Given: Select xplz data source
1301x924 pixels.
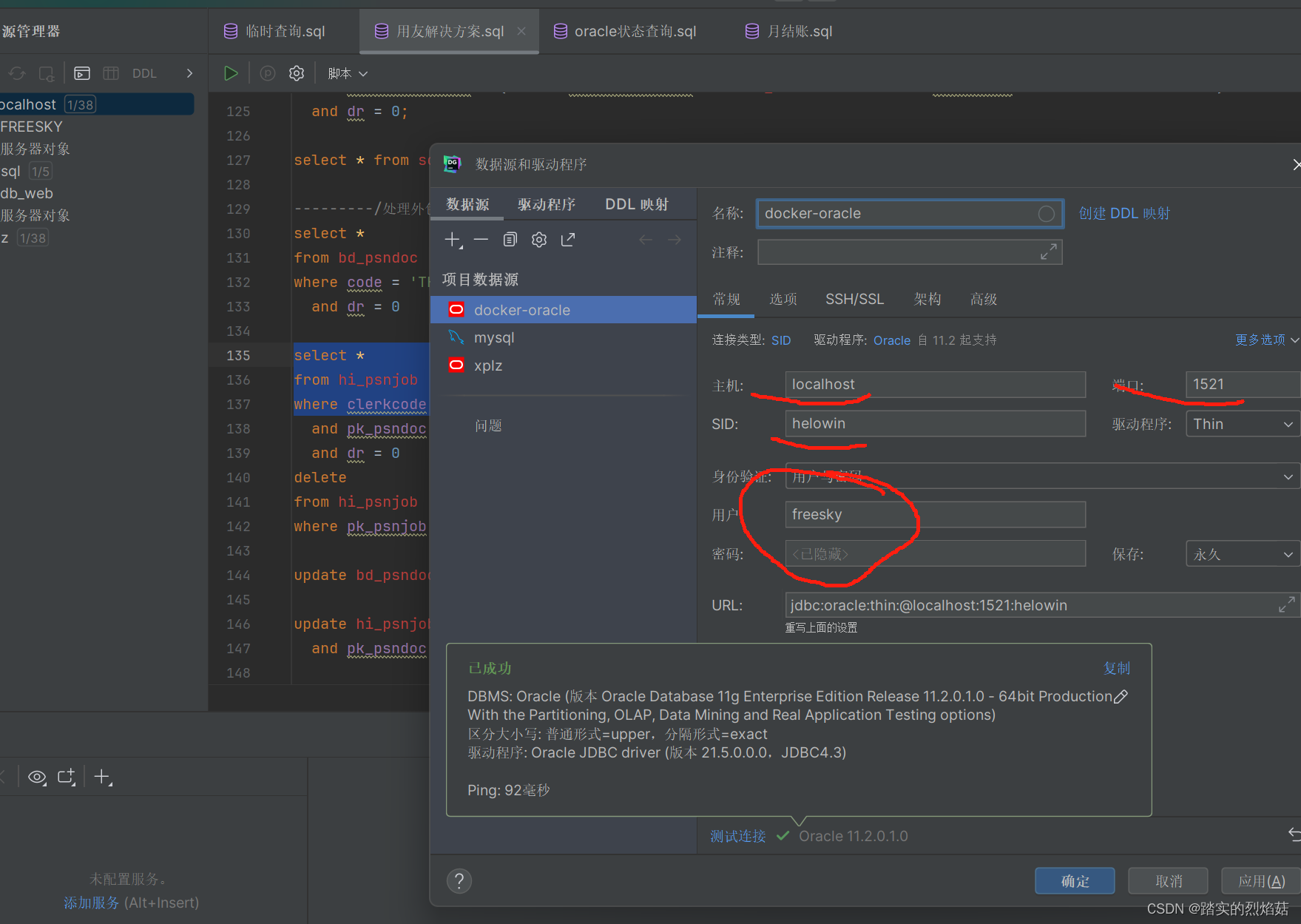Looking at the screenshot, I should tap(564, 365).
